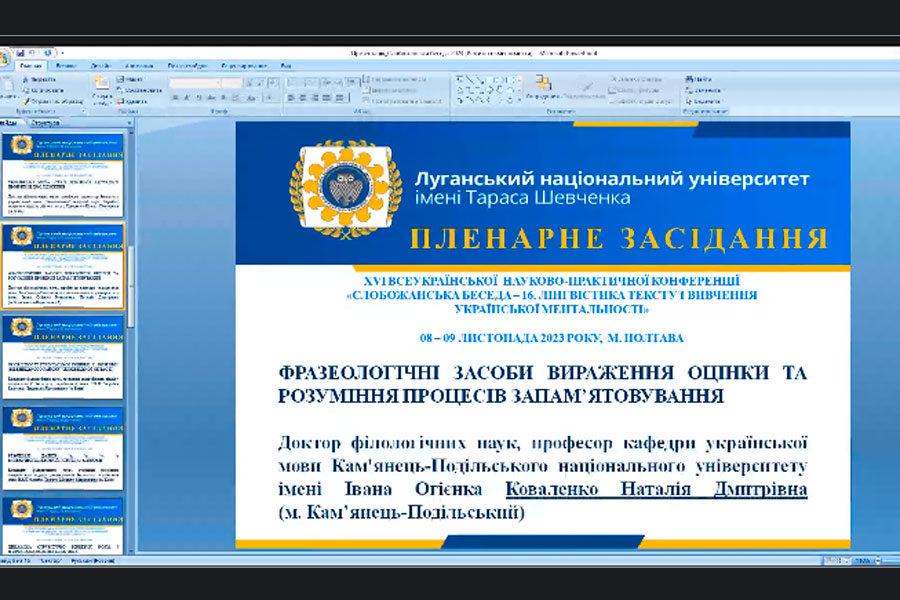Toggle italic formatting in the font group
The image size is (900, 600).
point(187,98)
